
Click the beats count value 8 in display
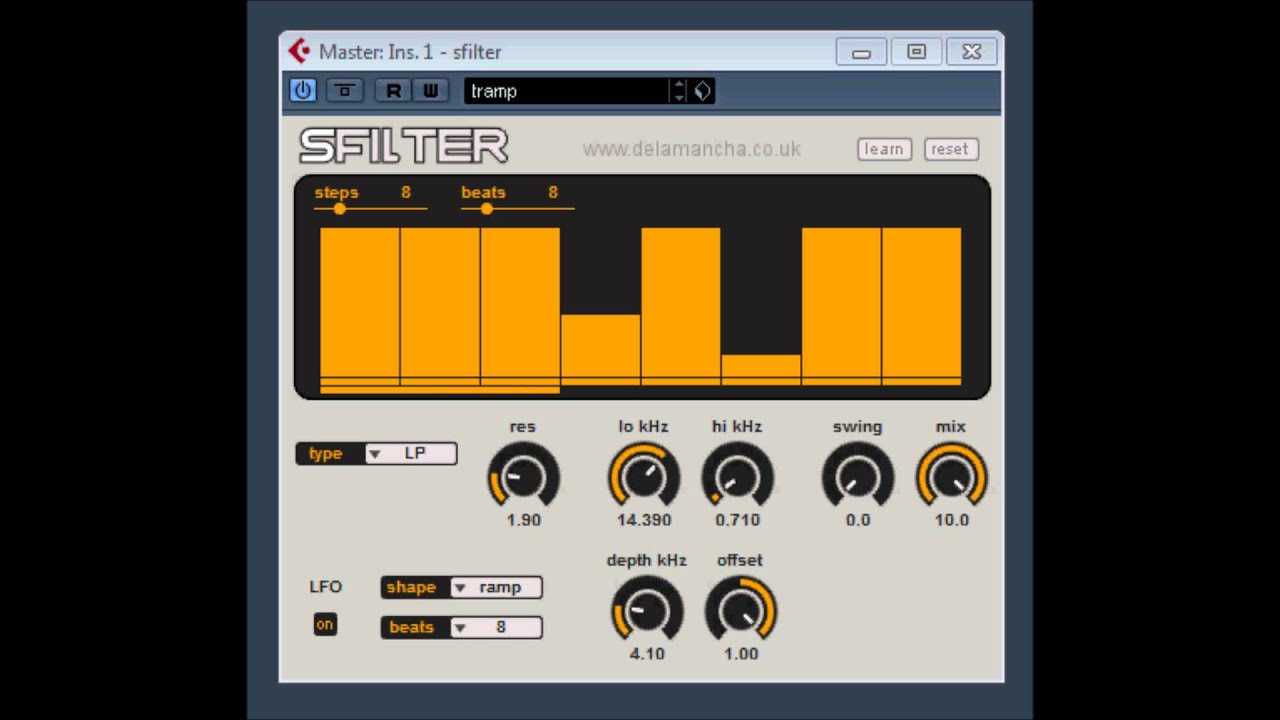click(x=552, y=192)
